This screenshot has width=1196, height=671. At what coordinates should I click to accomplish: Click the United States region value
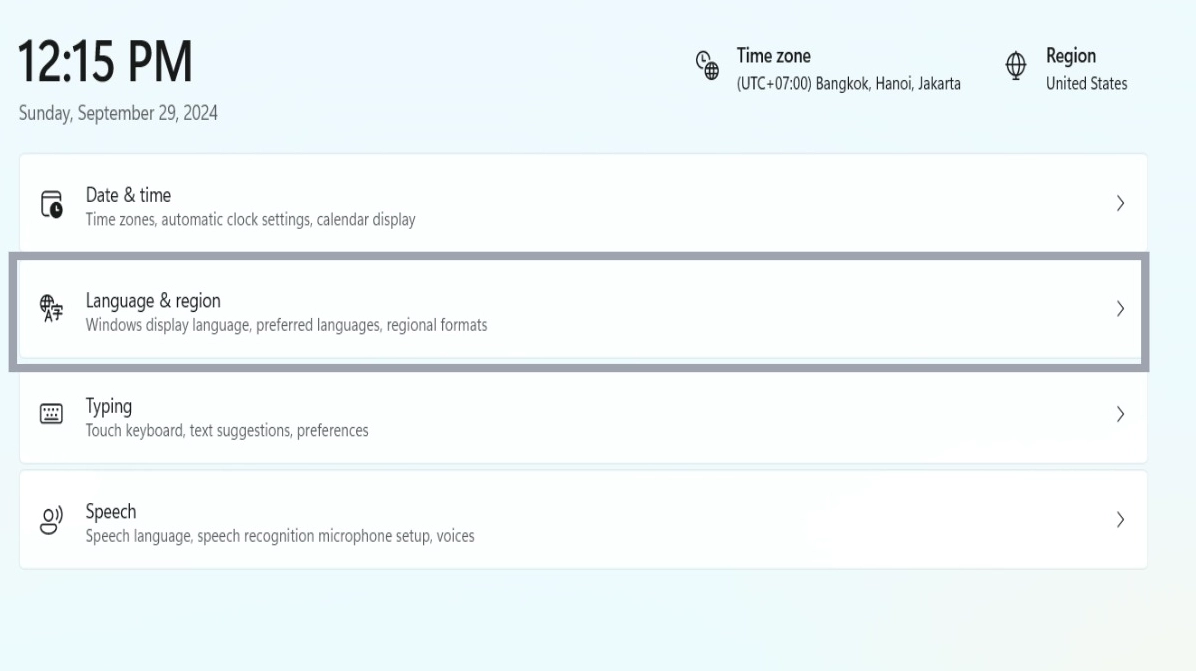click(1086, 84)
